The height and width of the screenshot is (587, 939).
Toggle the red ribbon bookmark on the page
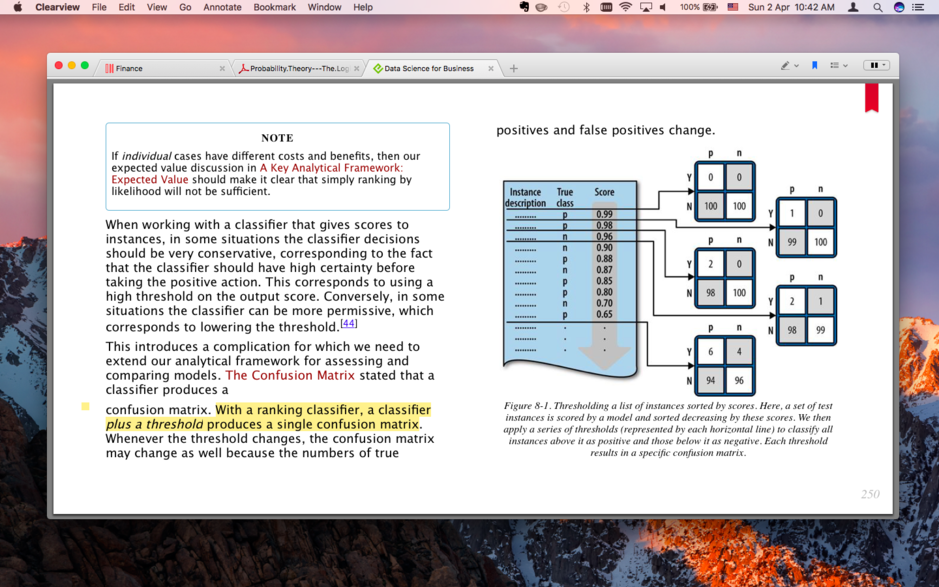872,96
